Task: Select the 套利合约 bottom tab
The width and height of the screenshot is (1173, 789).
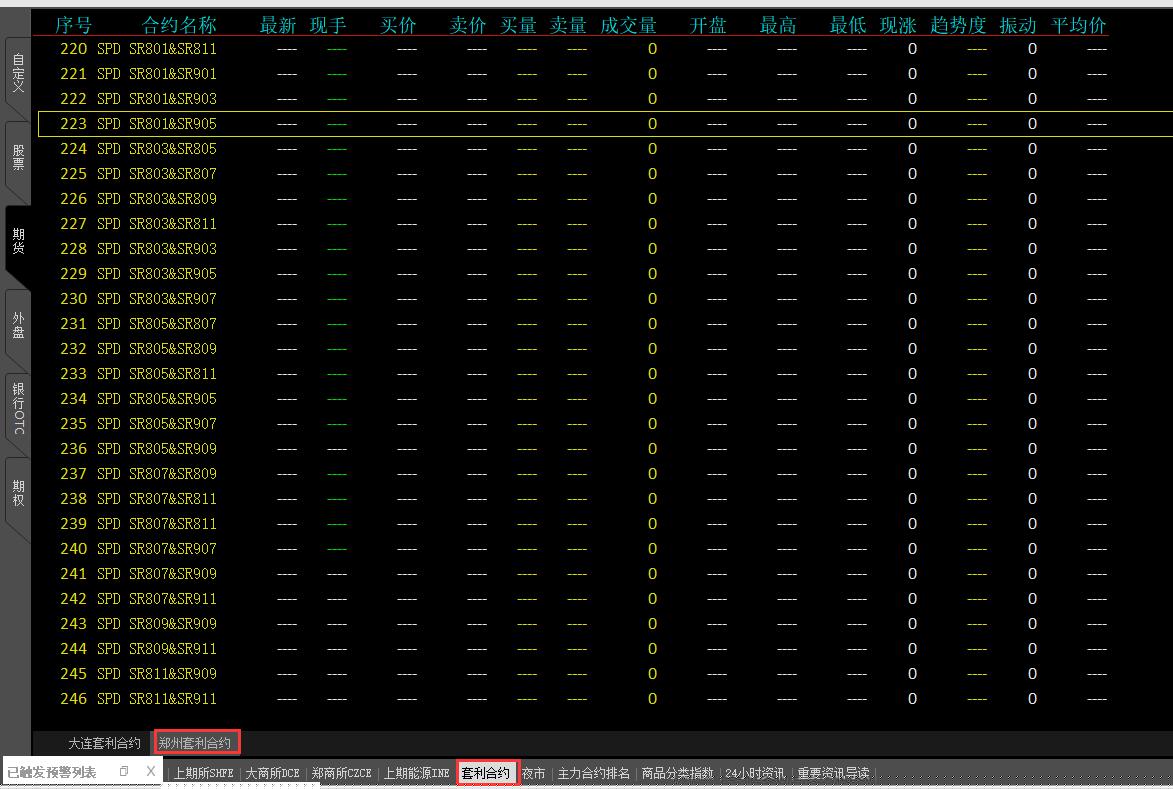Action: coord(486,773)
